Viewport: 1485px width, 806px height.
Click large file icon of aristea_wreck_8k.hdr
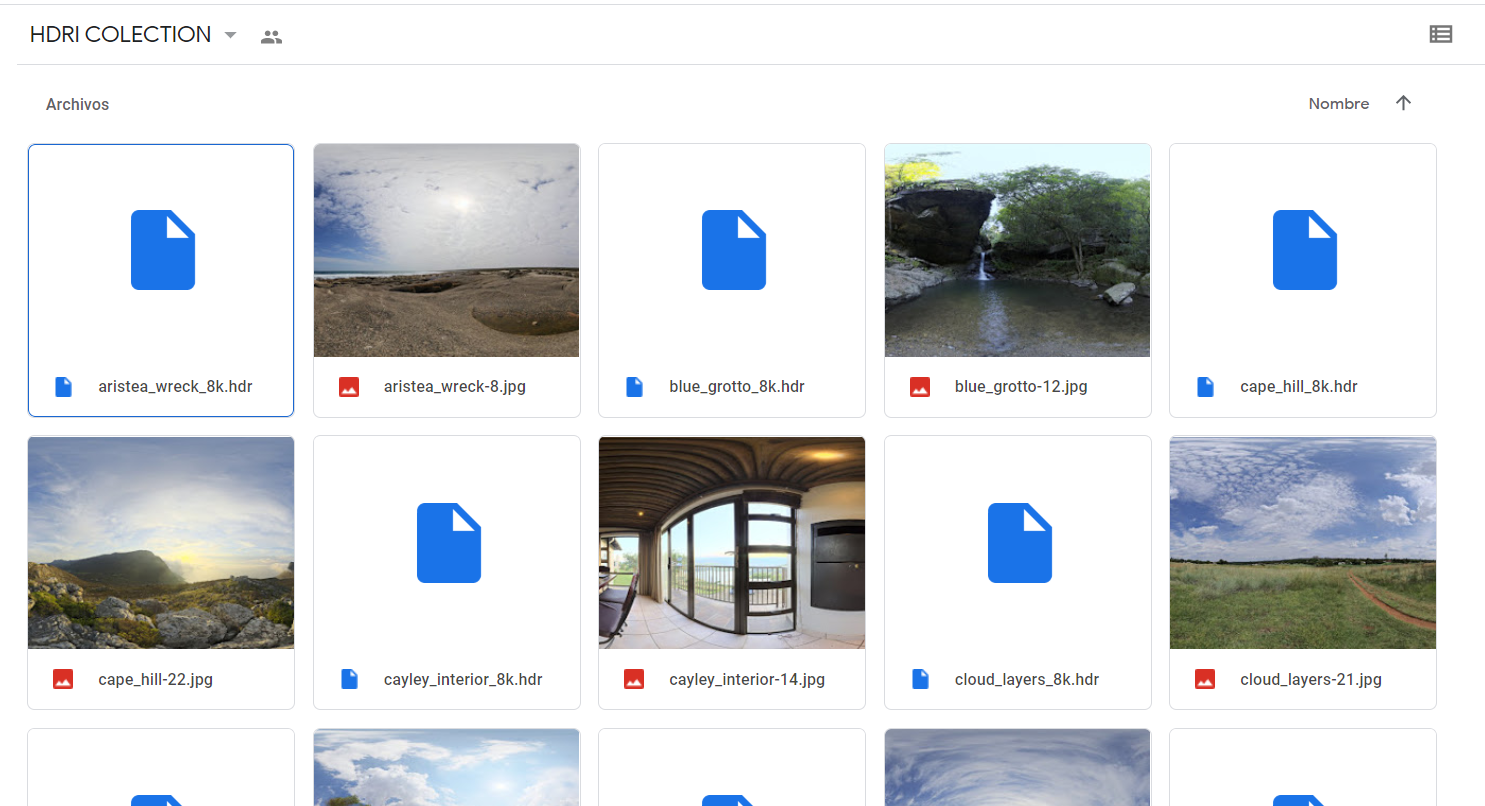tap(163, 250)
